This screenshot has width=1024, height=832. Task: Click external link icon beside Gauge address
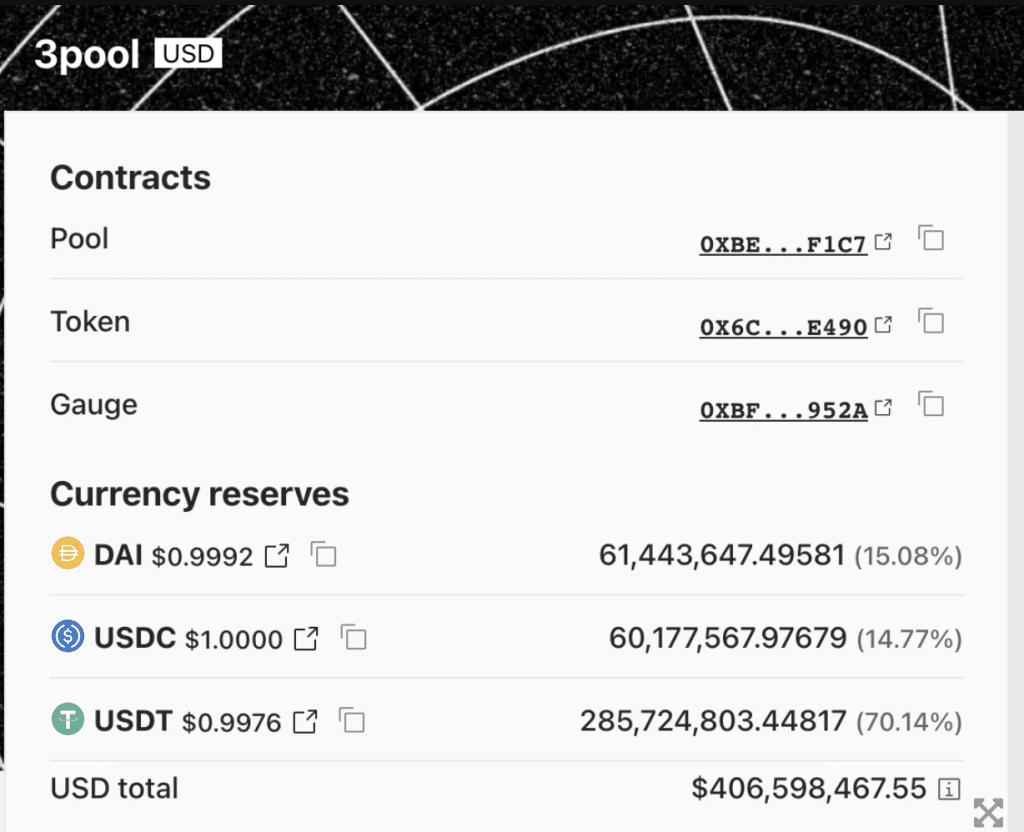point(883,408)
